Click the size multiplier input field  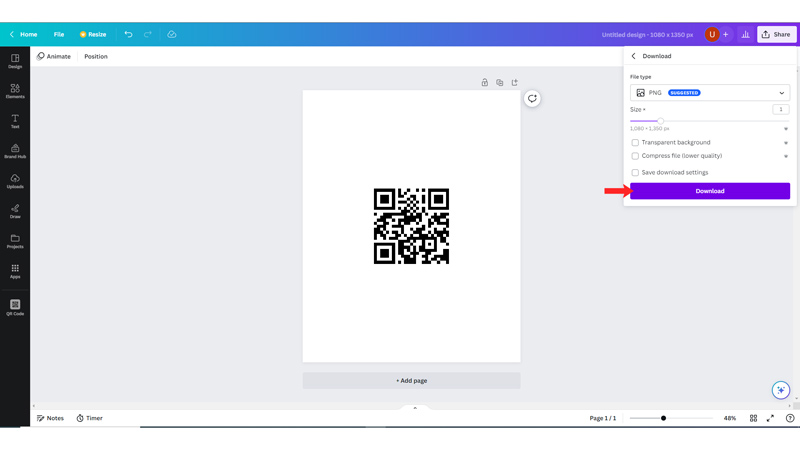[781, 109]
